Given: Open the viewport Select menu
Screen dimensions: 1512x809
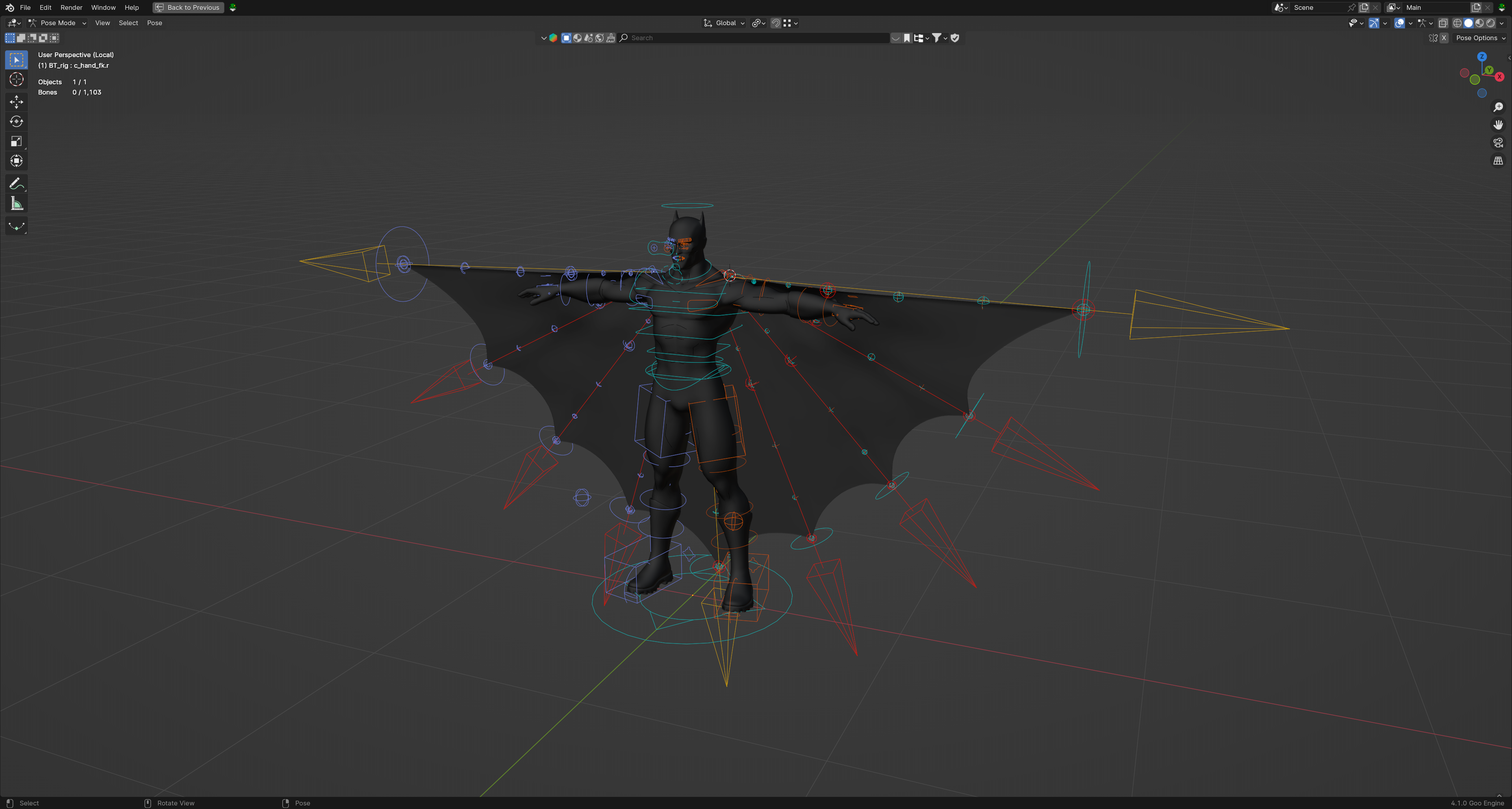Looking at the screenshot, I should [128, 23].
